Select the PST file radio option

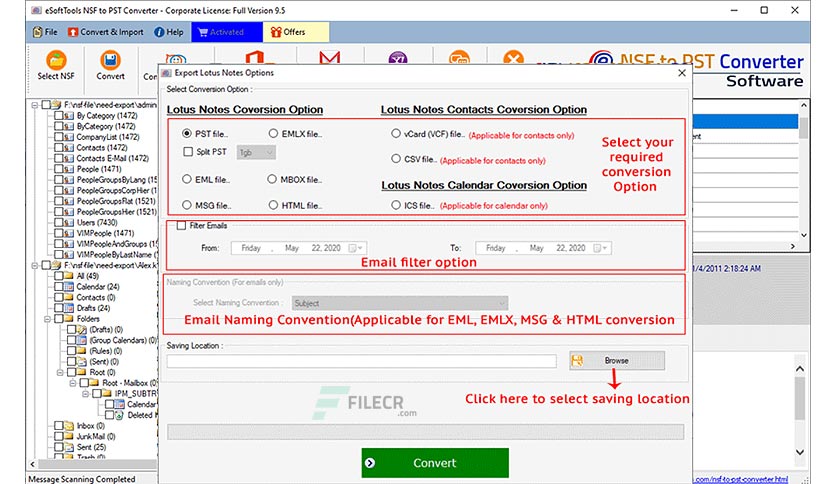tap(187, 134)
